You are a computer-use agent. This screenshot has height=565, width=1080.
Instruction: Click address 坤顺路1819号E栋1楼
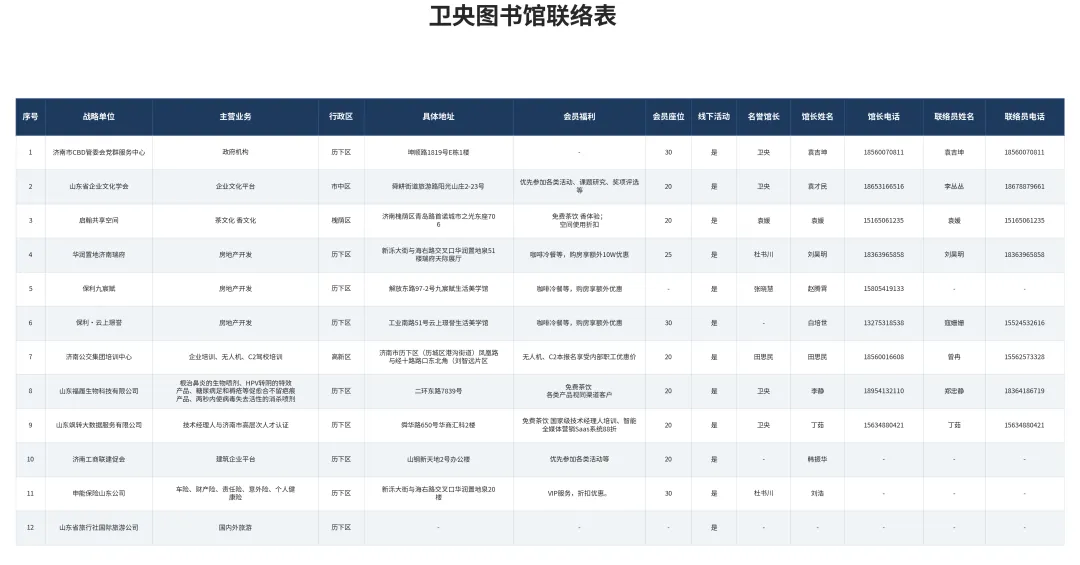click(438, 152)
